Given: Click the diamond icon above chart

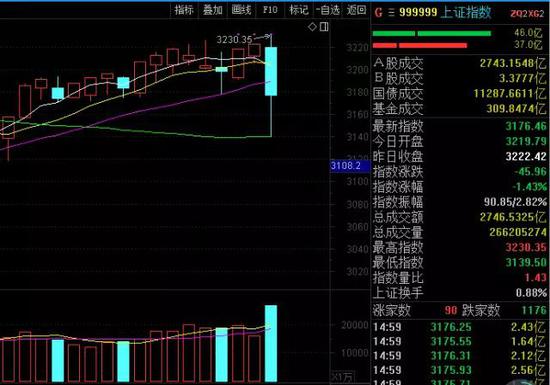Looking at the screenshot, I should tap(312, 27).
